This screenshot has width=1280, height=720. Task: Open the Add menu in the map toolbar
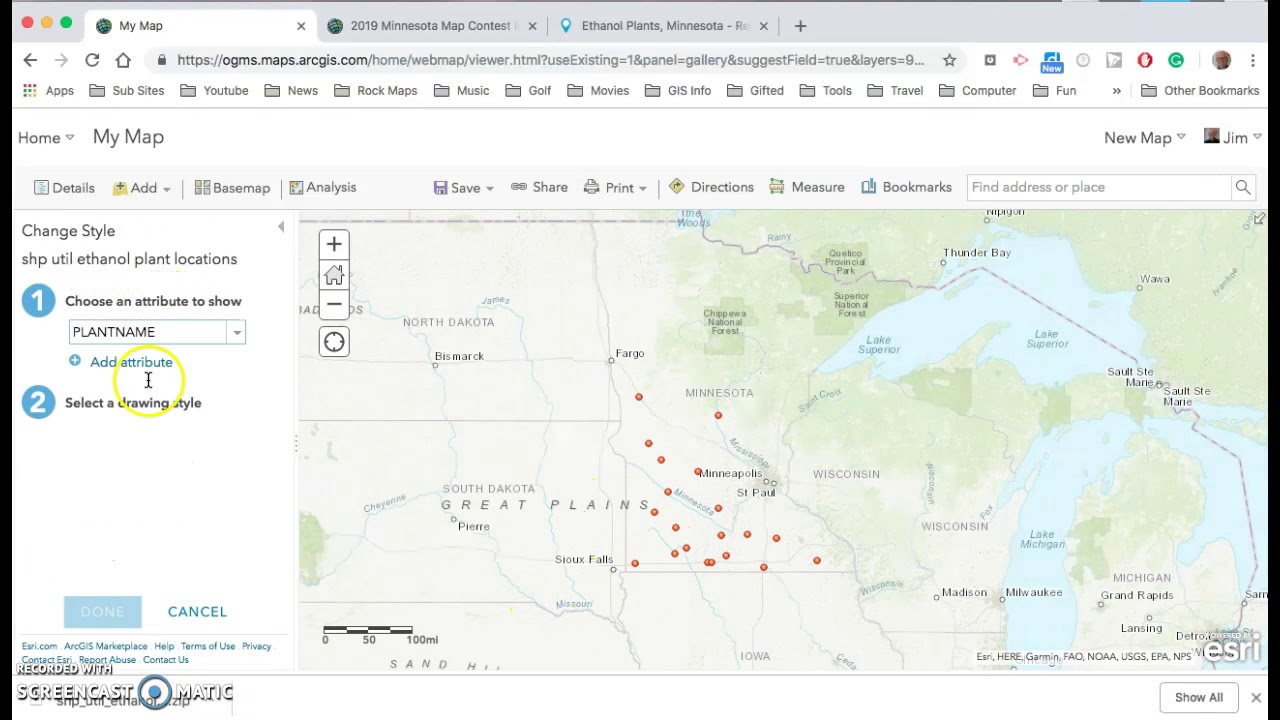[x=142, y=187]
